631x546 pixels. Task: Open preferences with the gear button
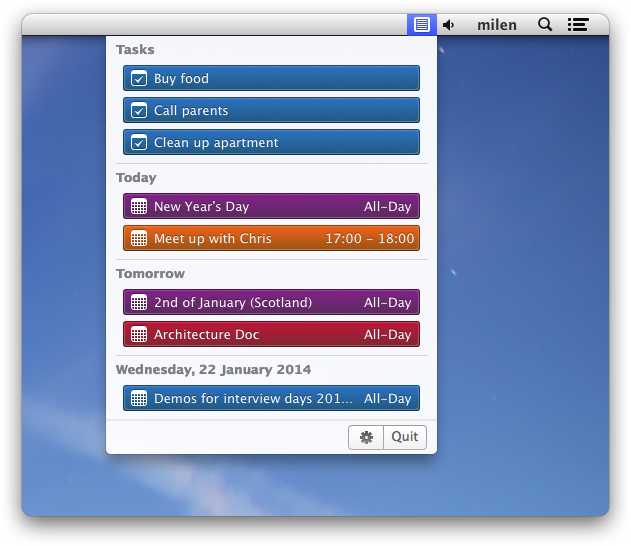pyautogui.click(x=366, y=437)
